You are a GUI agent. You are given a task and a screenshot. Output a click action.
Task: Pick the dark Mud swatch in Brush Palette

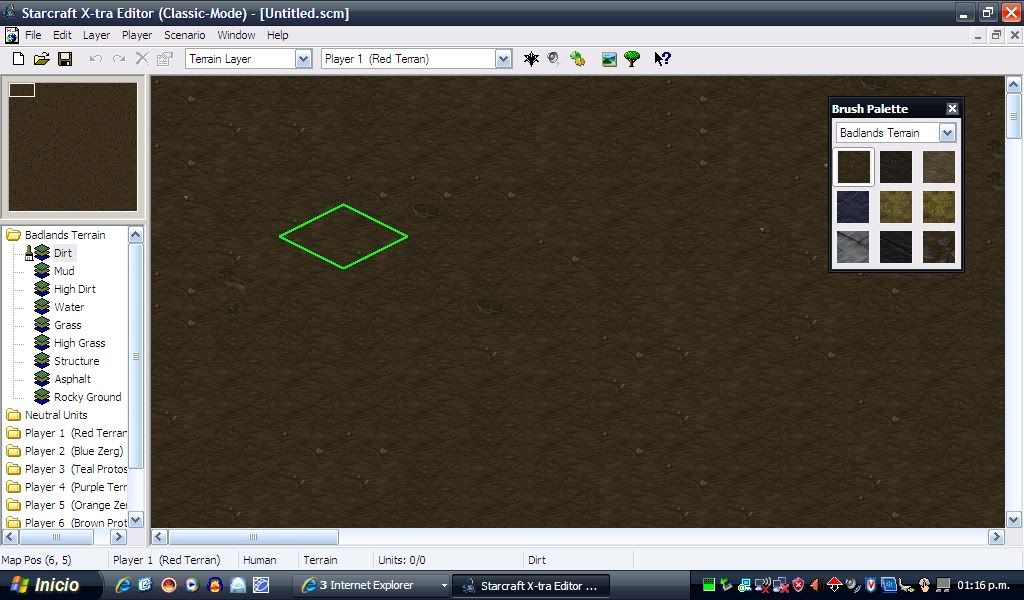point(896,167)
